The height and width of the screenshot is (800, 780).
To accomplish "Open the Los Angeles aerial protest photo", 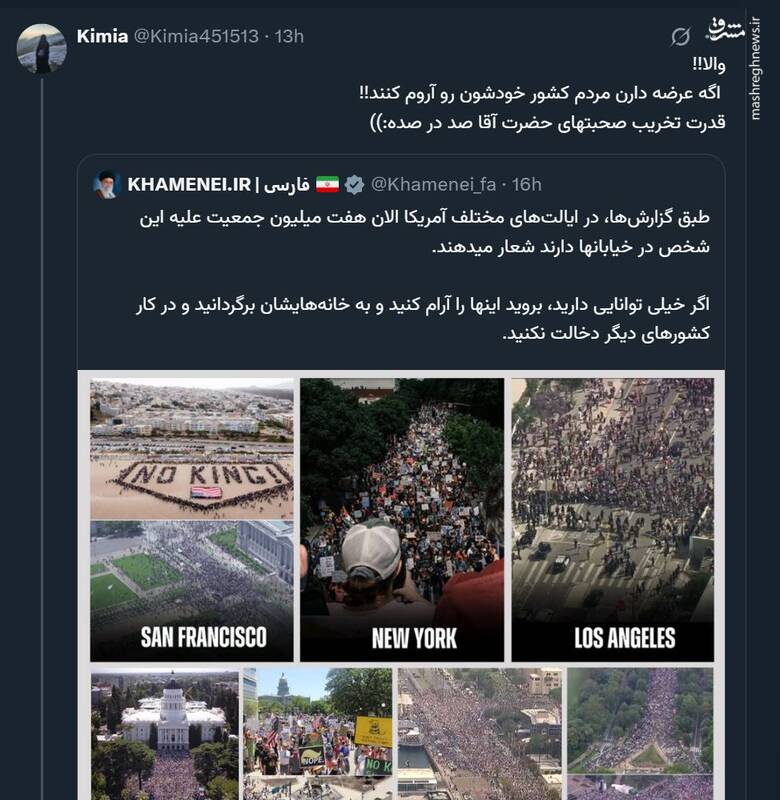I will click(x=613, y=519).
